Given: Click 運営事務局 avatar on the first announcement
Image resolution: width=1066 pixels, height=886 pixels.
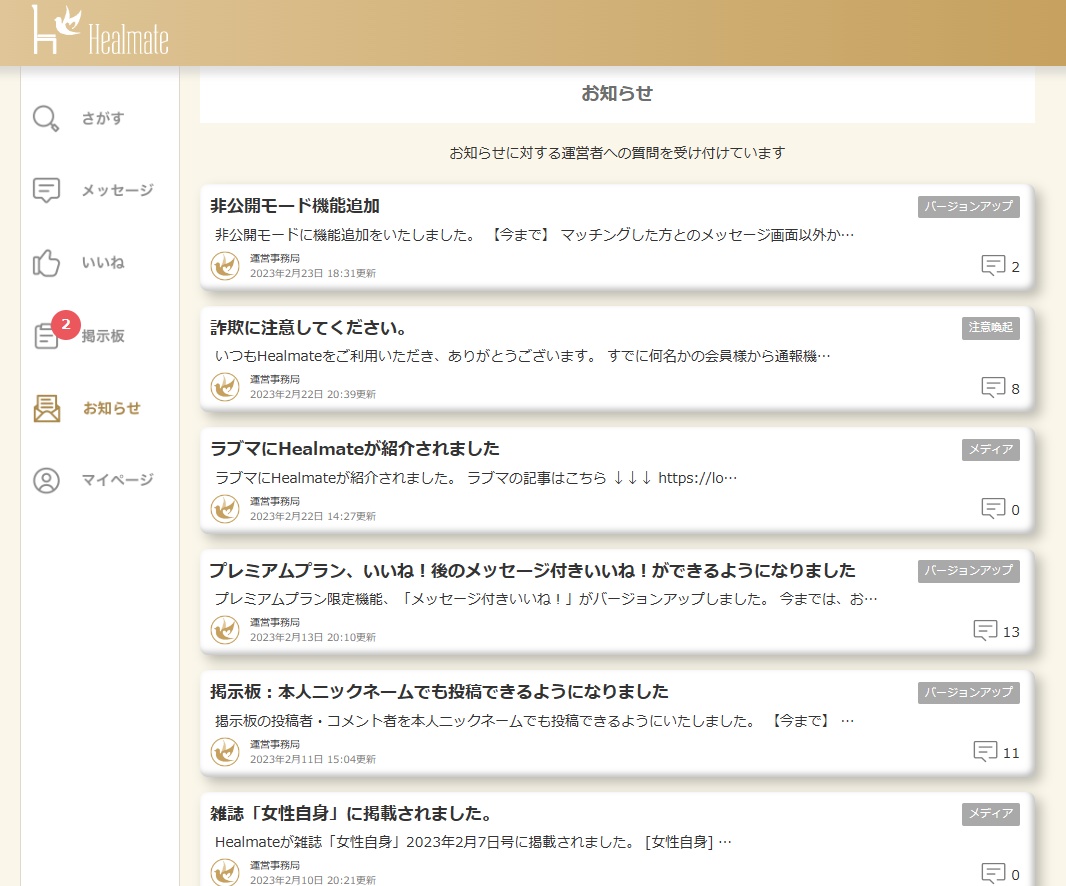Looking at the screenshot, I should [x=225, y=266].
